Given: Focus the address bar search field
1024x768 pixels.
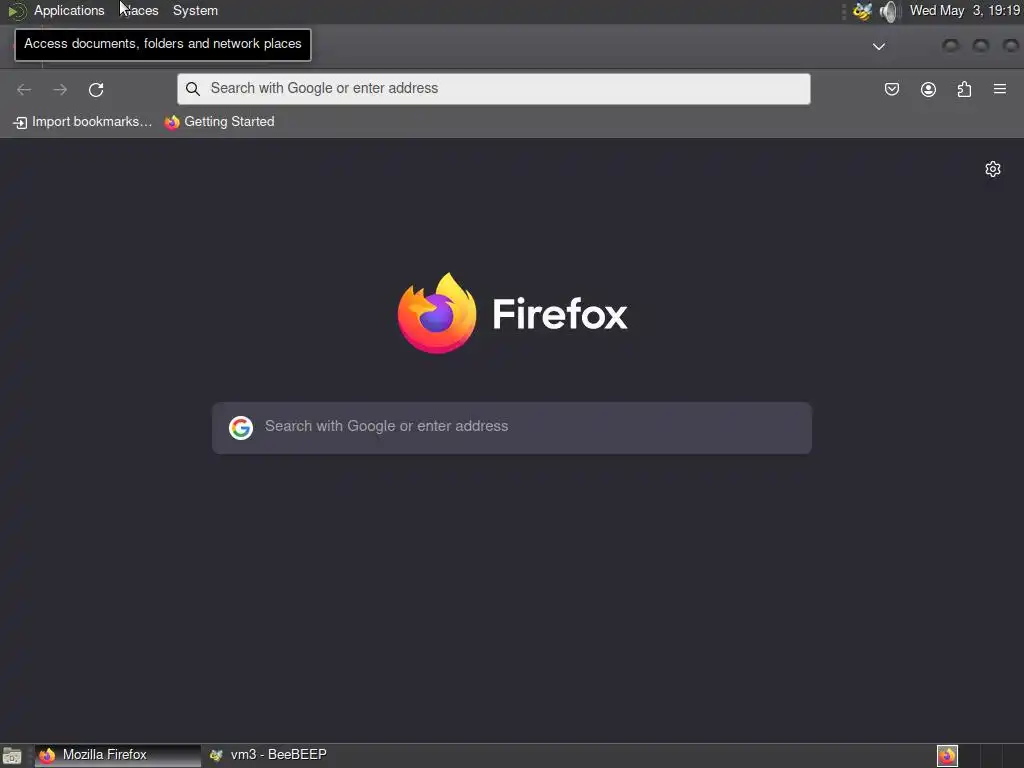Looking at the screenshot, I should point(494,89).
